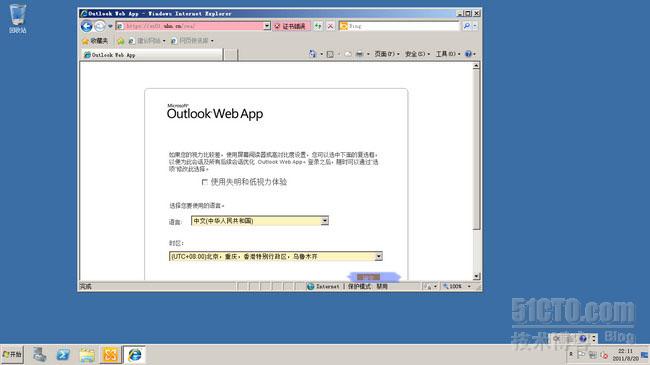Switch to Internet Explorer taskbar button
The image size is (650, 365).
135,355
